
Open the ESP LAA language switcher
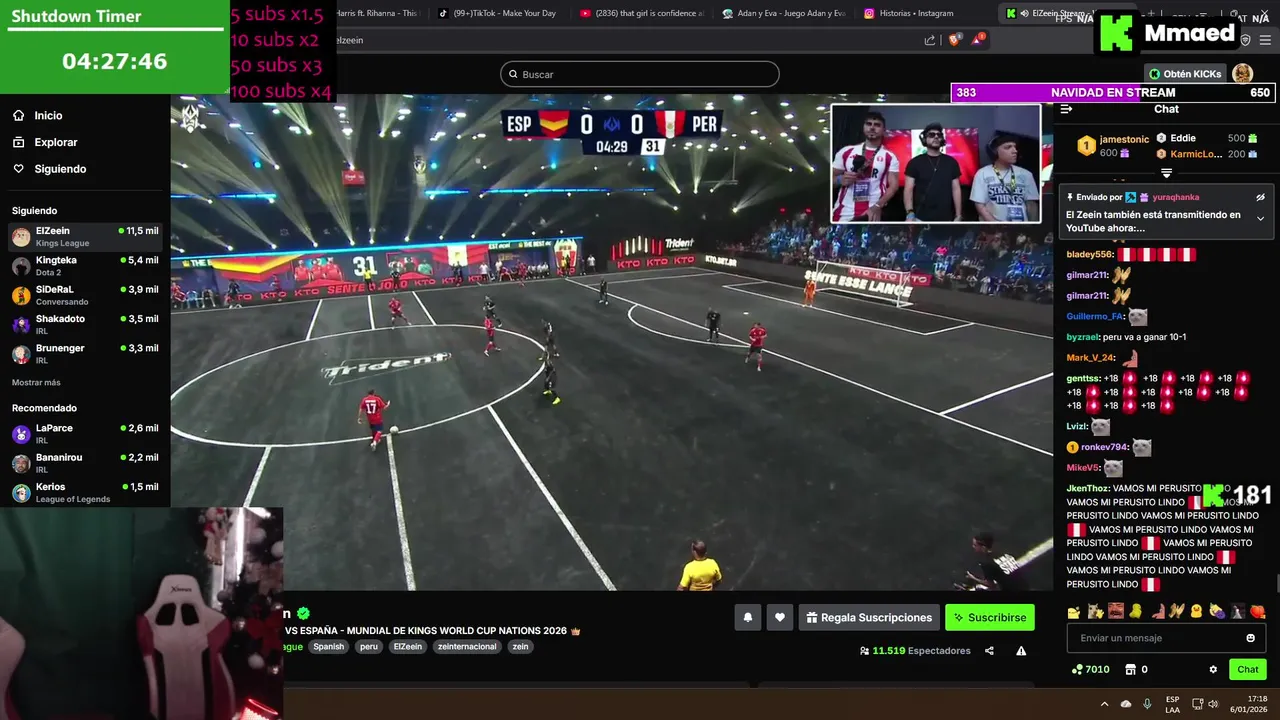tap(1172, 704)
